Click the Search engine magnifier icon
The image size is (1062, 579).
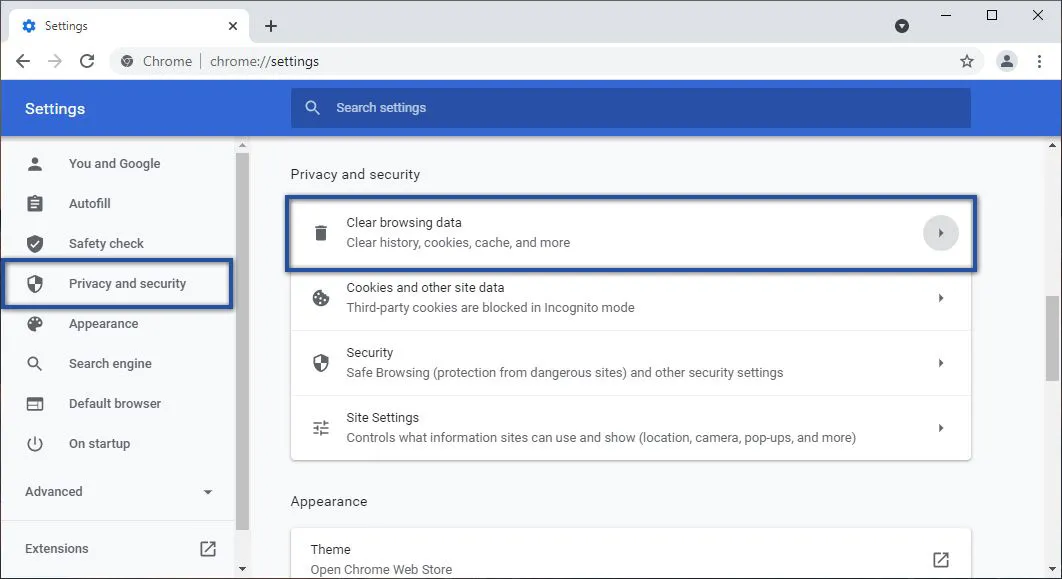(x=35, y=363)
